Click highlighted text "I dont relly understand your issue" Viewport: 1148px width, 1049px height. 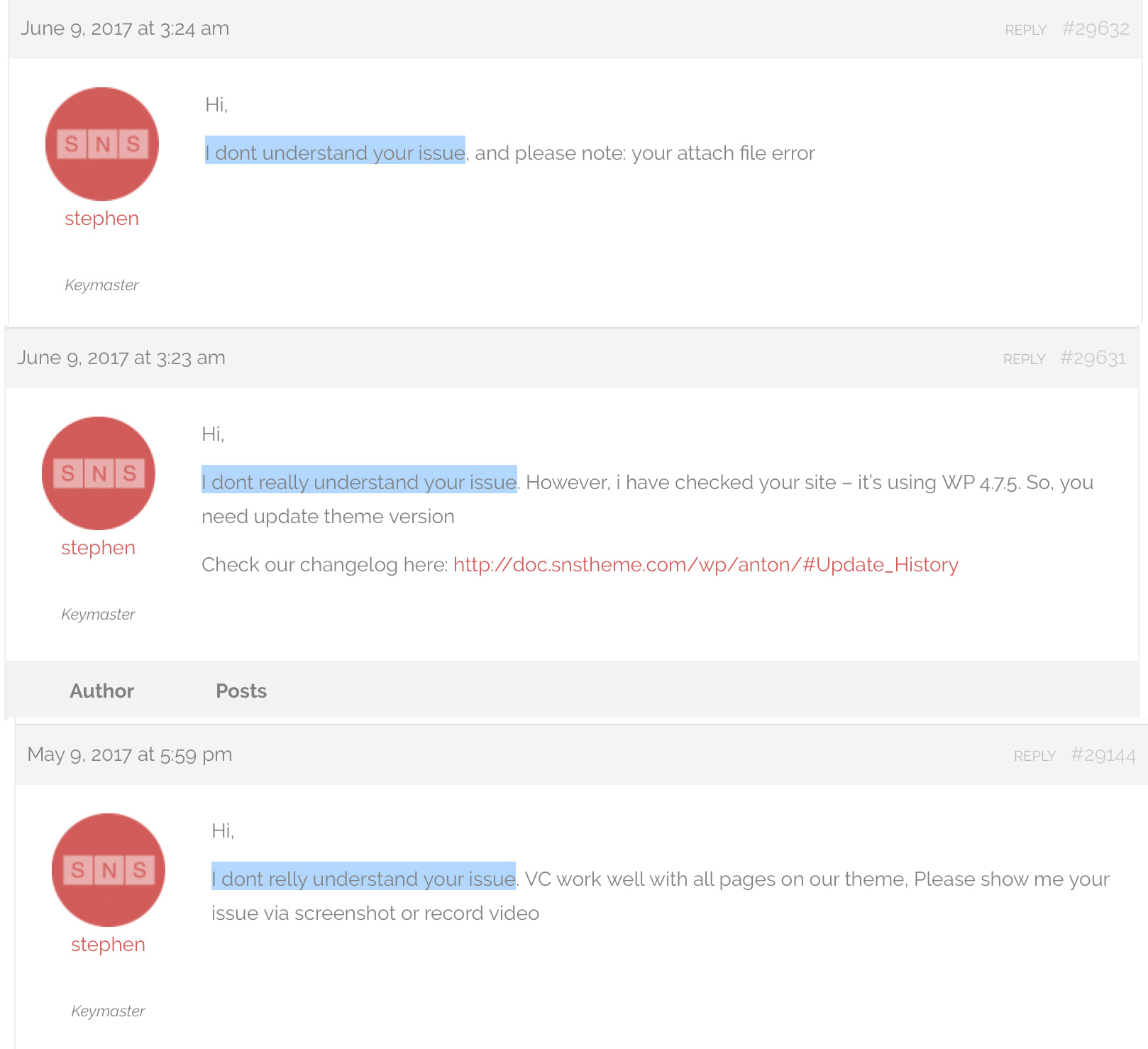(363, 879)
